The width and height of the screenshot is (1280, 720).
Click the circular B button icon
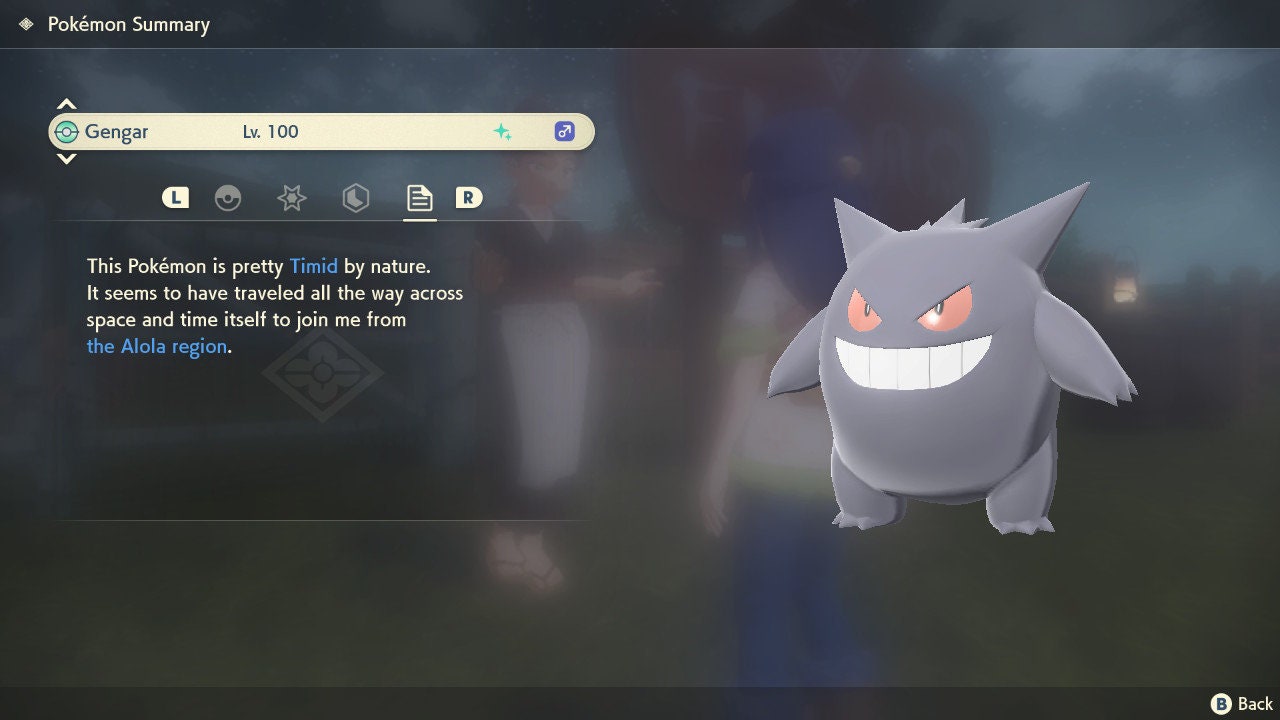coord(1221,704)
